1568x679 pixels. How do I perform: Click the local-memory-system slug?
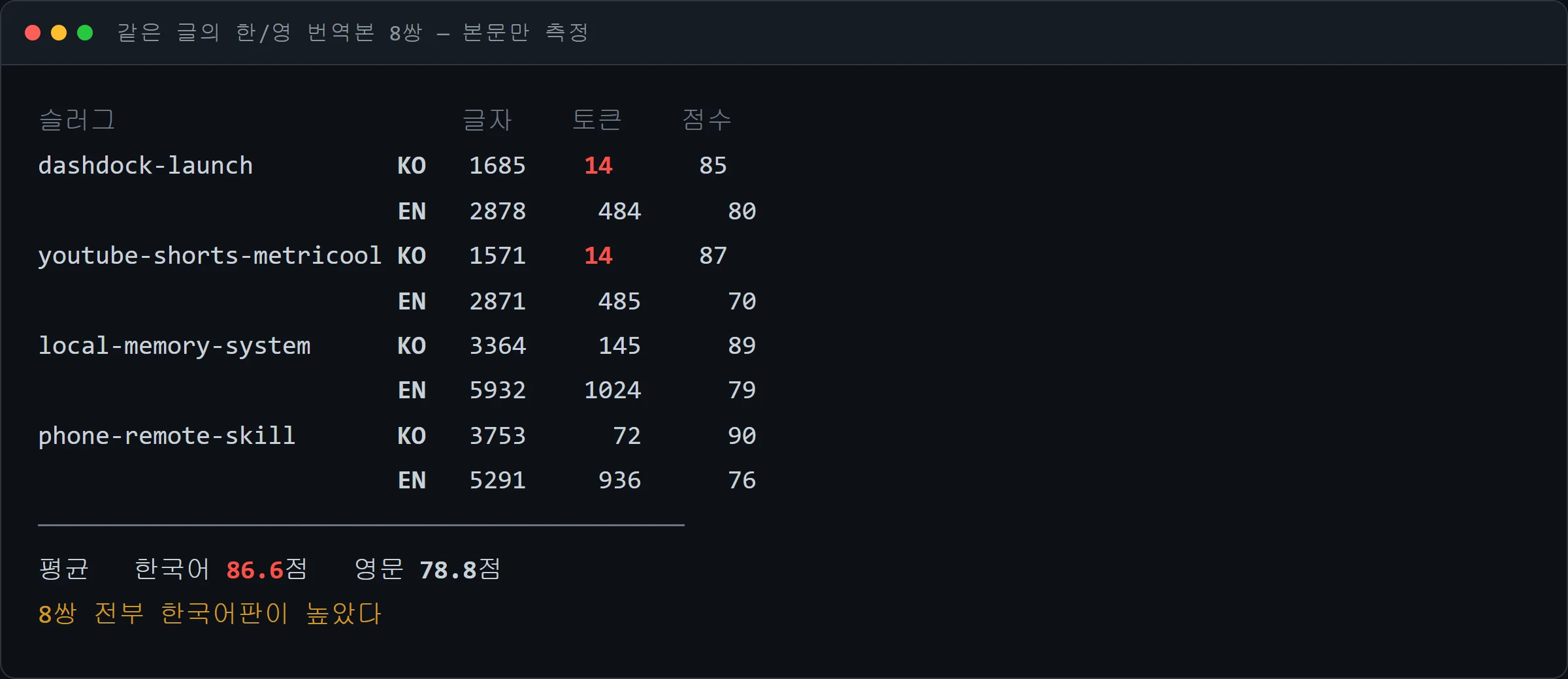click(x=174, y=346)
